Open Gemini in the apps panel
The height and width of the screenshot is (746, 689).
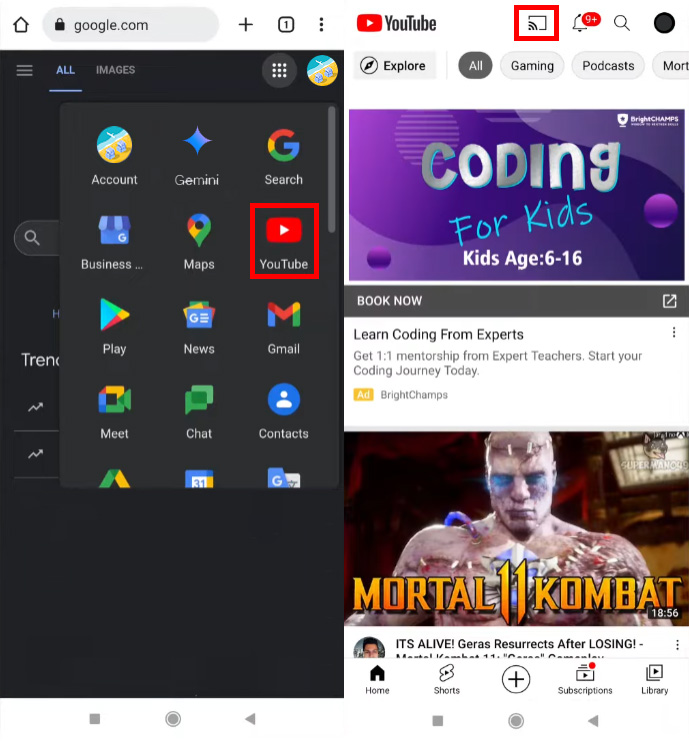(x=197, y=156)
